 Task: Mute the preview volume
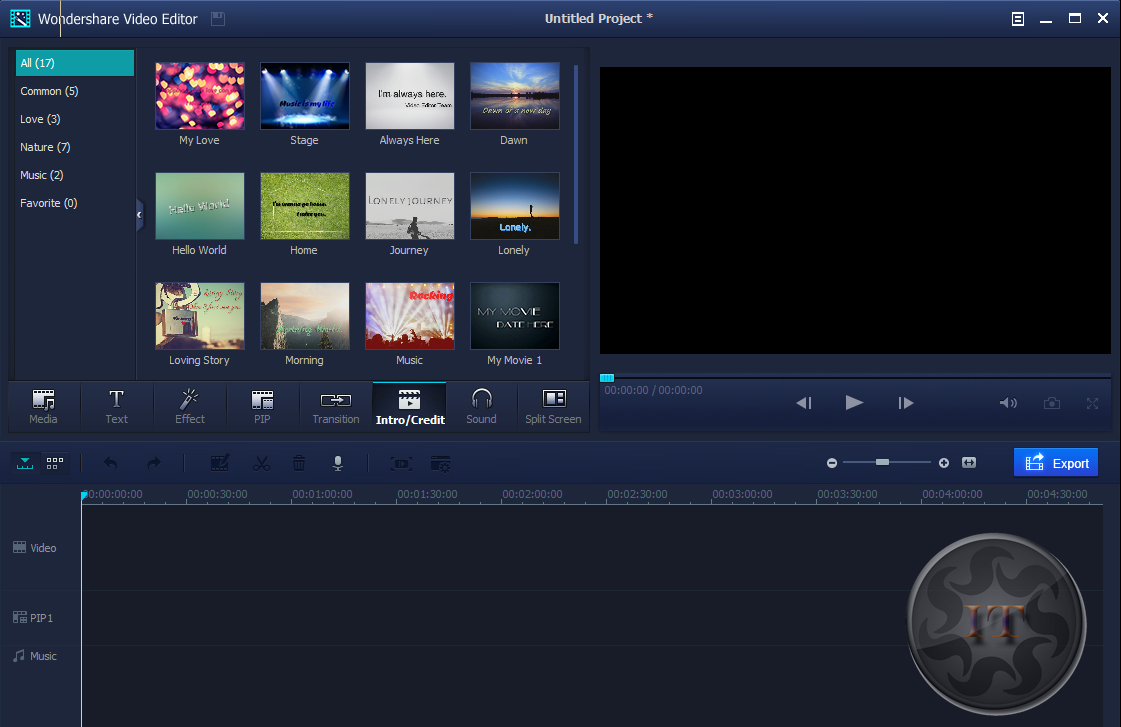click(1008, 402)
